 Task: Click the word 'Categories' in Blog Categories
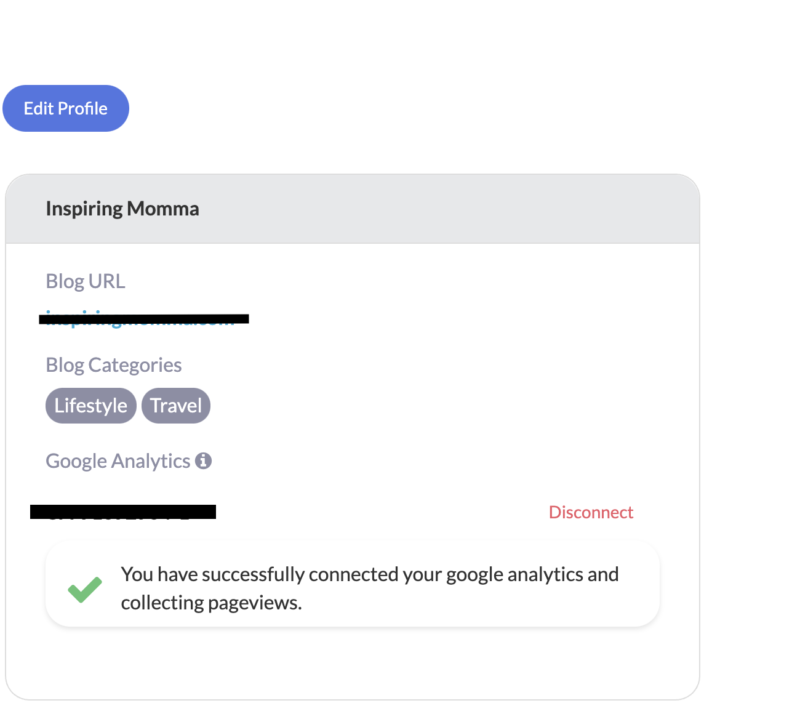(x=135, y=365)
